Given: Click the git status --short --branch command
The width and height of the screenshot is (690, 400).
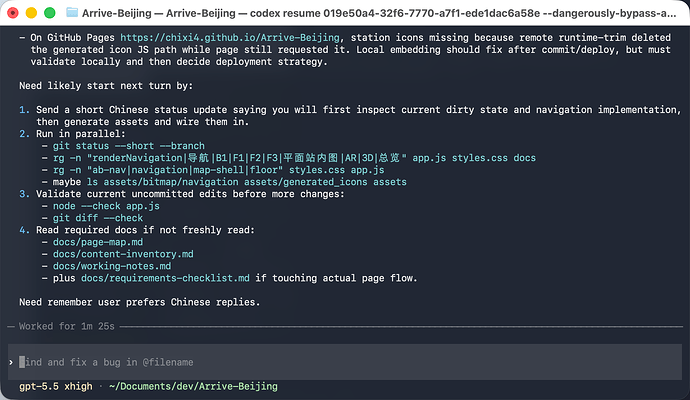Looking at the screenshot, I should [x=128, y=146].
